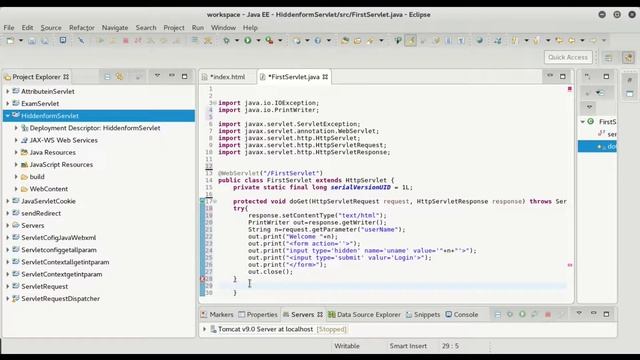Viewport: 640px width, 360px height.
Task: Collapse FirstServlet class in Outline
Action: (x=583, y=122)
